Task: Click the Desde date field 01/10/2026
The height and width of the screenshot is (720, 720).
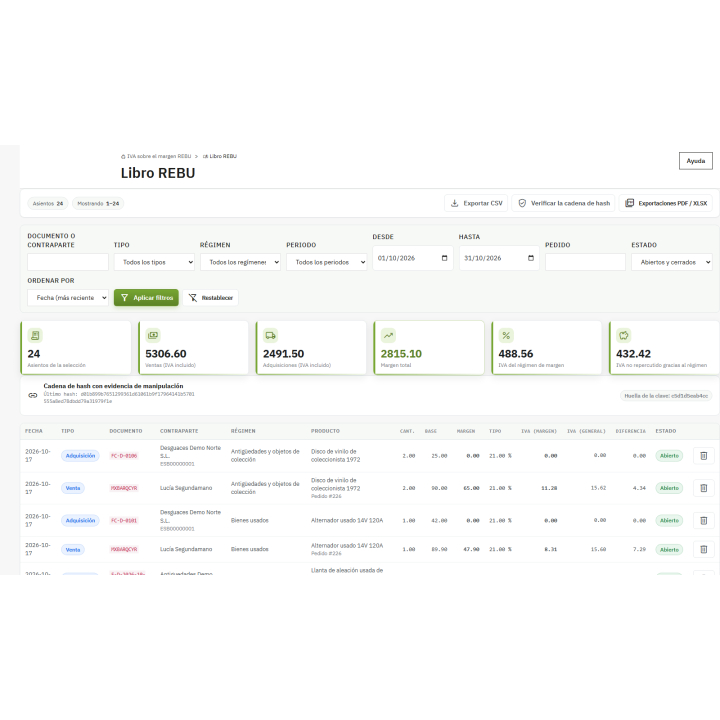Action: [412, 258]
